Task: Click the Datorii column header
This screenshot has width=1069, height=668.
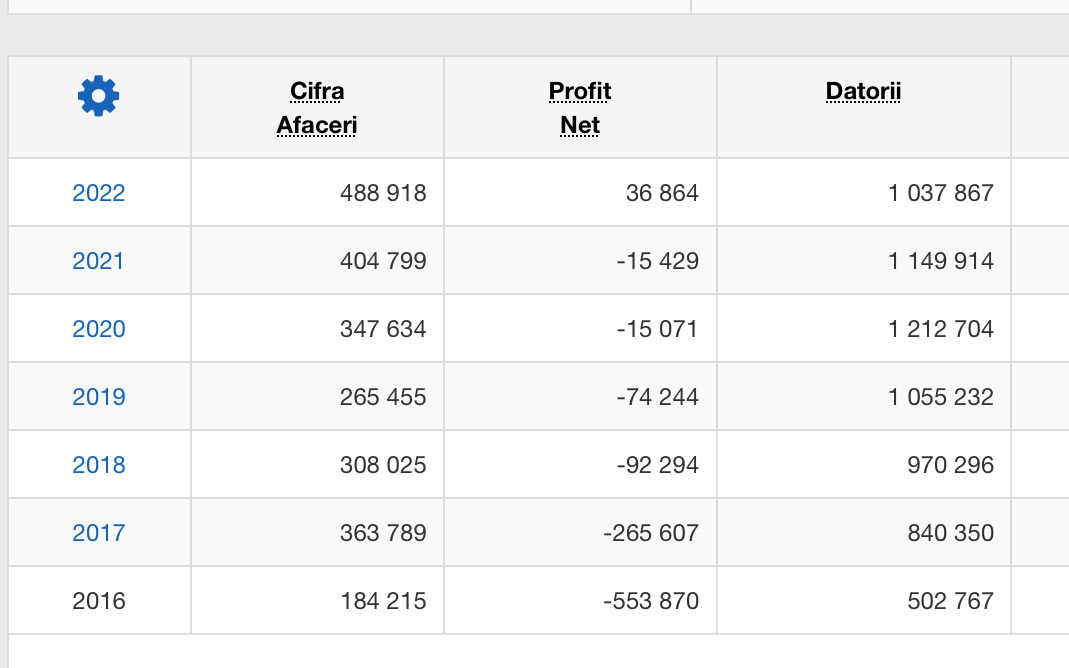Action: pyautogui.click(x=863, y=92)
